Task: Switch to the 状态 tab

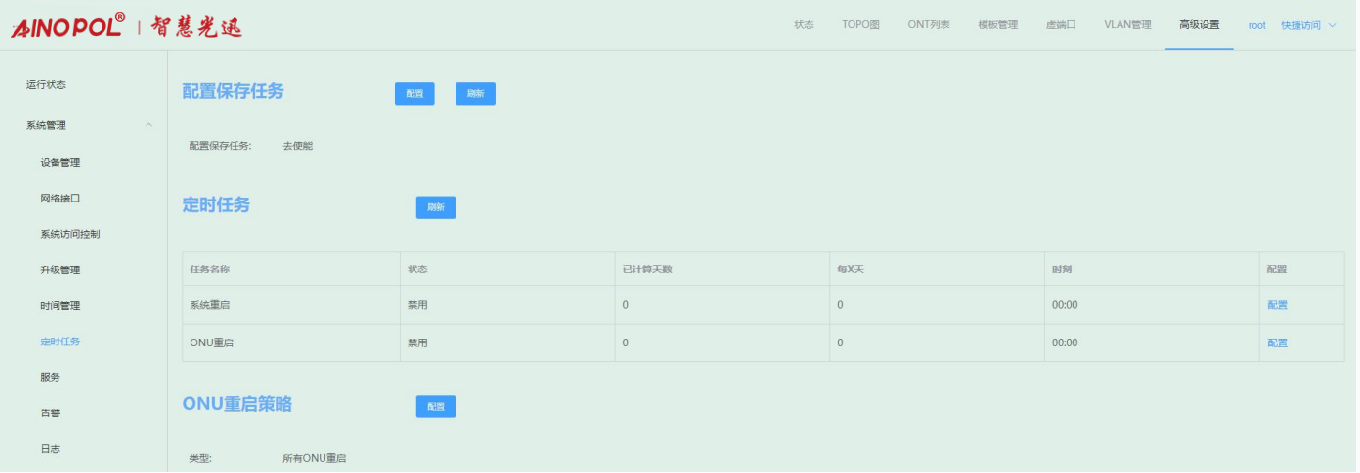Action: pos(804,25)
